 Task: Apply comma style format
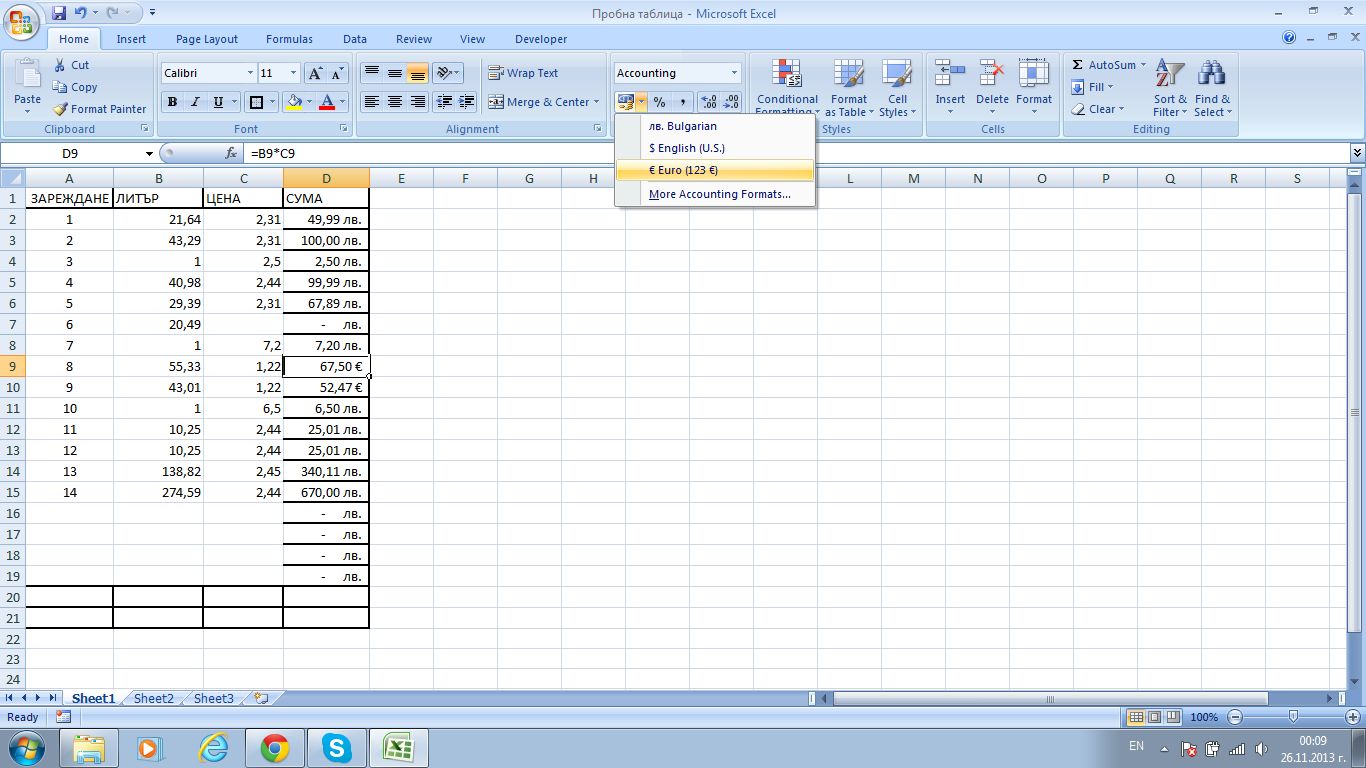(682, 102)
